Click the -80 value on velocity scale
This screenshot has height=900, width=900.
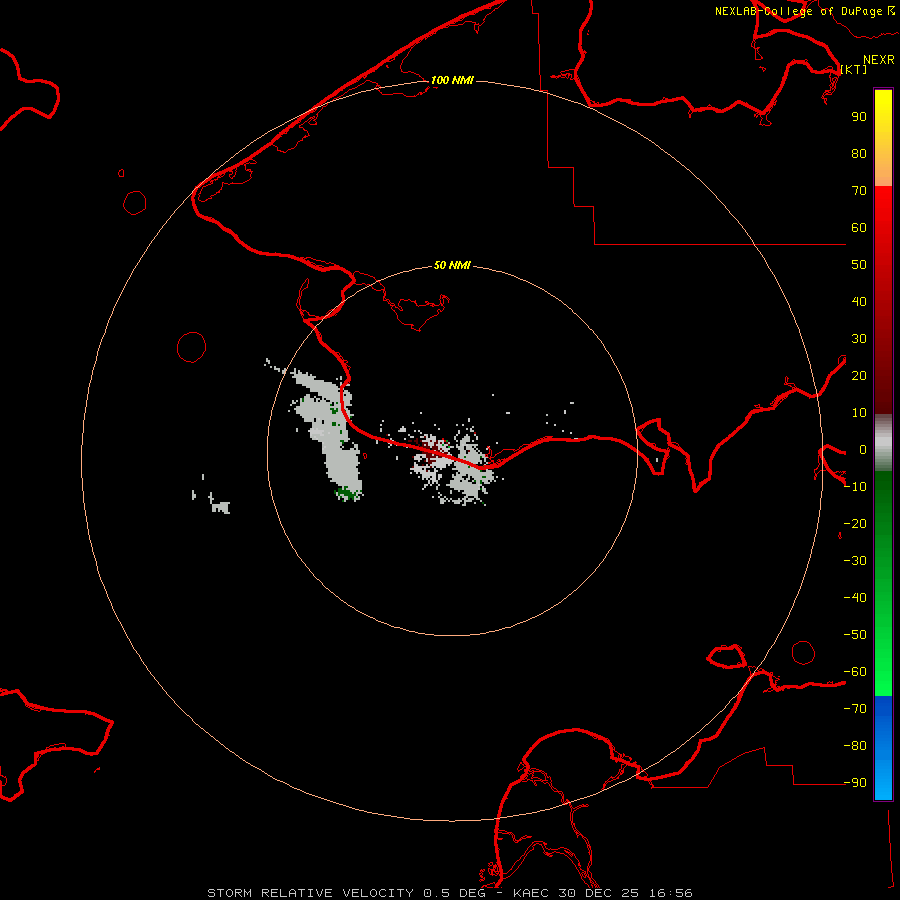855,746
